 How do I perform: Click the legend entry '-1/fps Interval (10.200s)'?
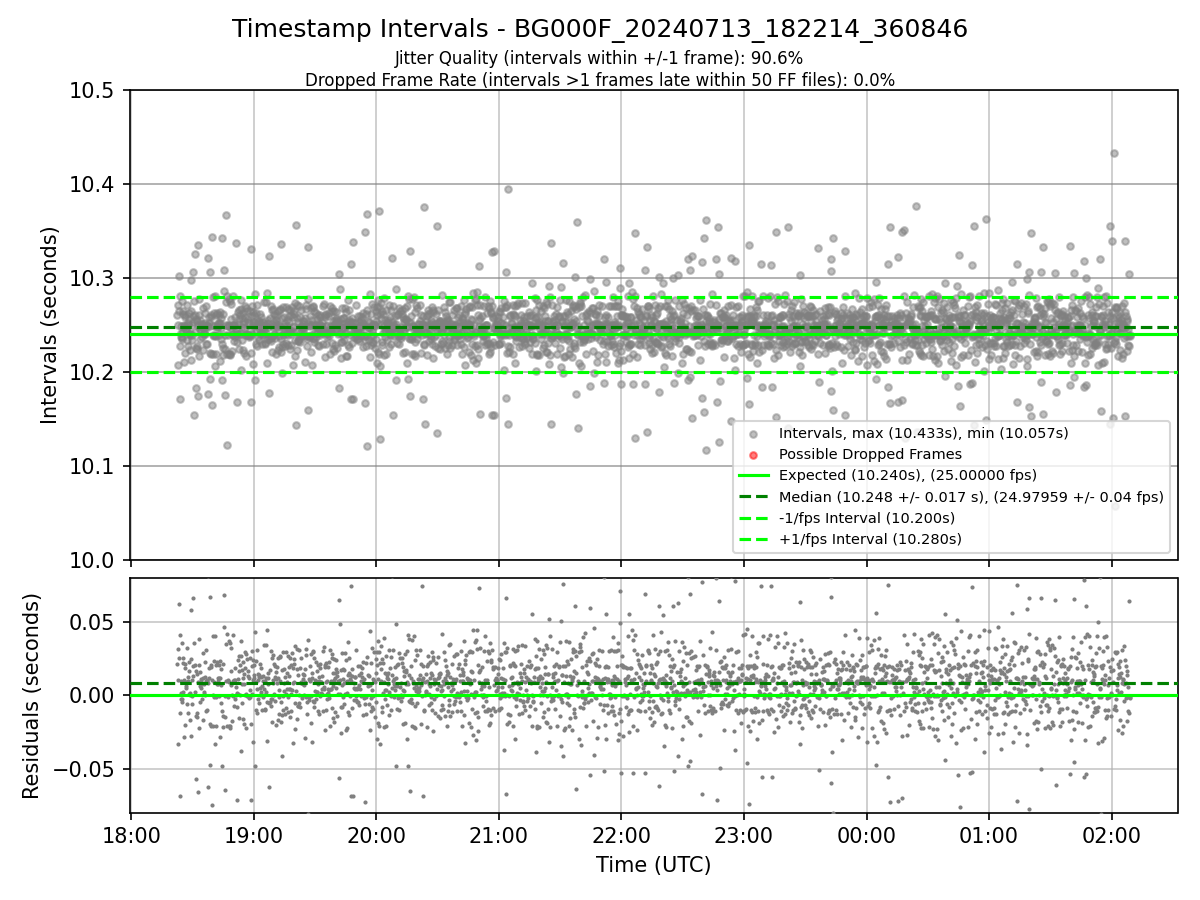[866, 518]
